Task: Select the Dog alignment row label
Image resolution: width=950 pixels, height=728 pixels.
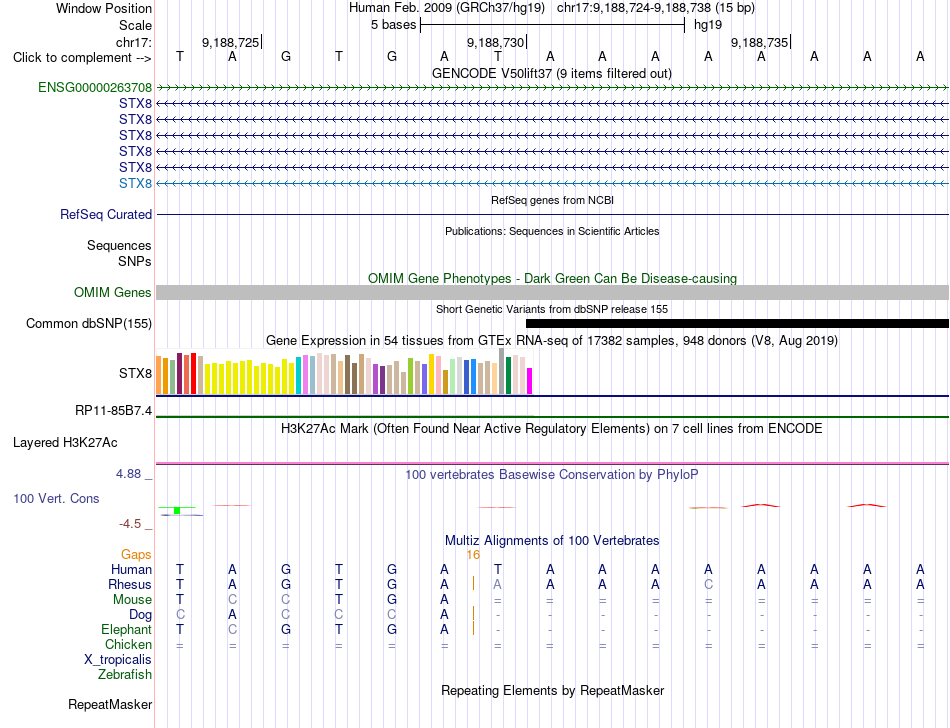Action: (141, 615)
